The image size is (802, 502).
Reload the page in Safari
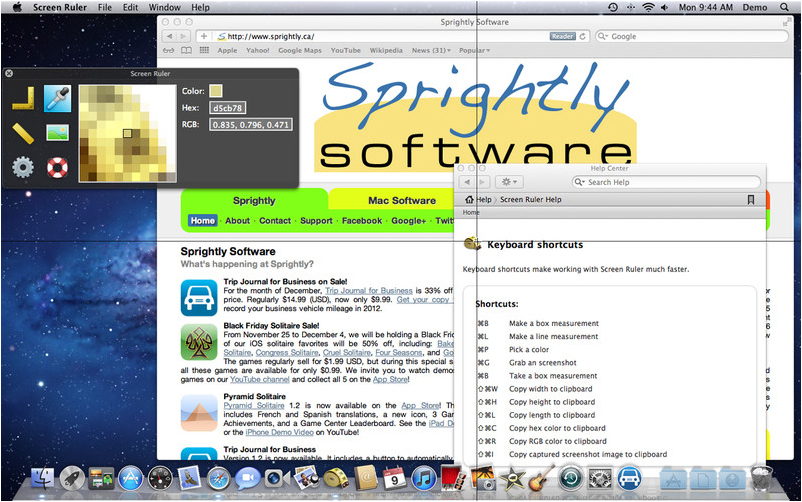point(583,36)
